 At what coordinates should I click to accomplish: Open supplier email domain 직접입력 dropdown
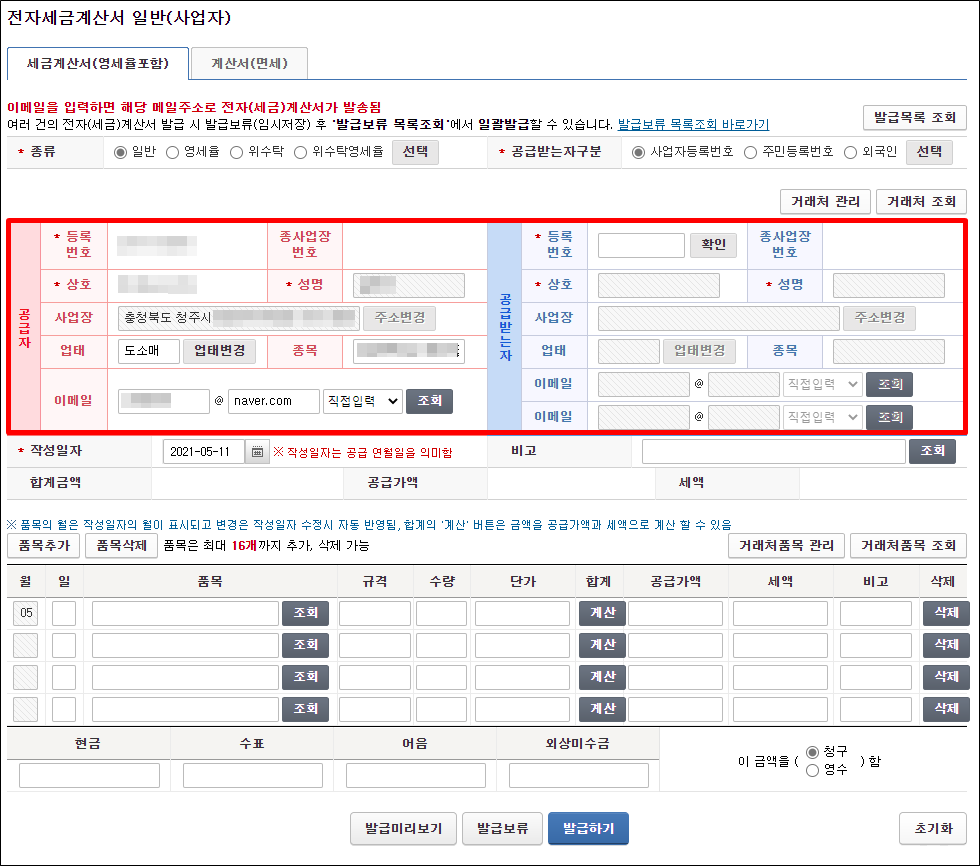coord(362,401)
